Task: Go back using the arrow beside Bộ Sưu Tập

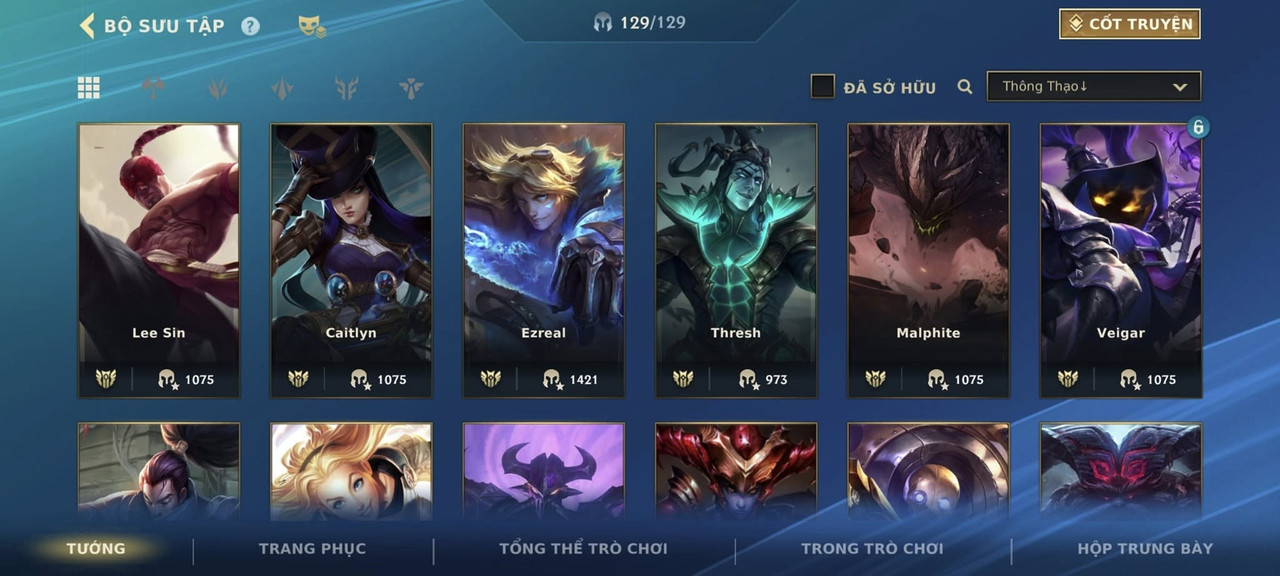Action: pos(87,25)
